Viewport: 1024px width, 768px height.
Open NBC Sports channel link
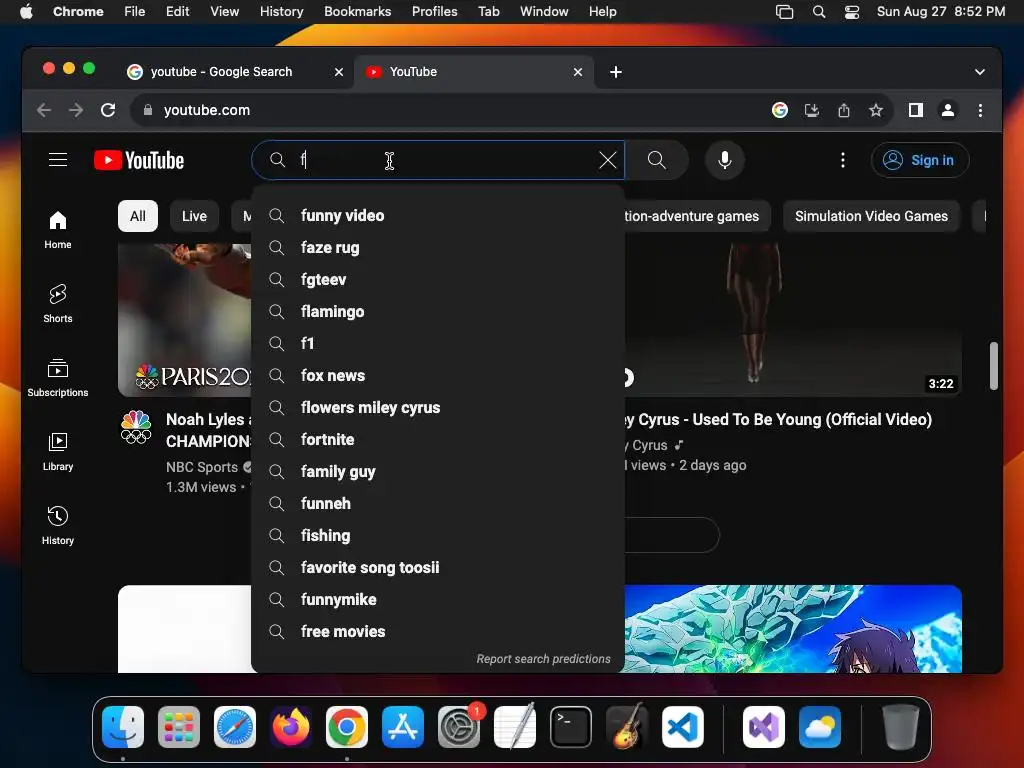[202, 467]
